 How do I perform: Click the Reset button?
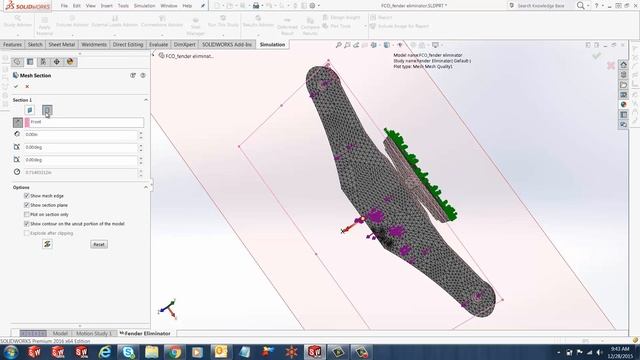99,244
